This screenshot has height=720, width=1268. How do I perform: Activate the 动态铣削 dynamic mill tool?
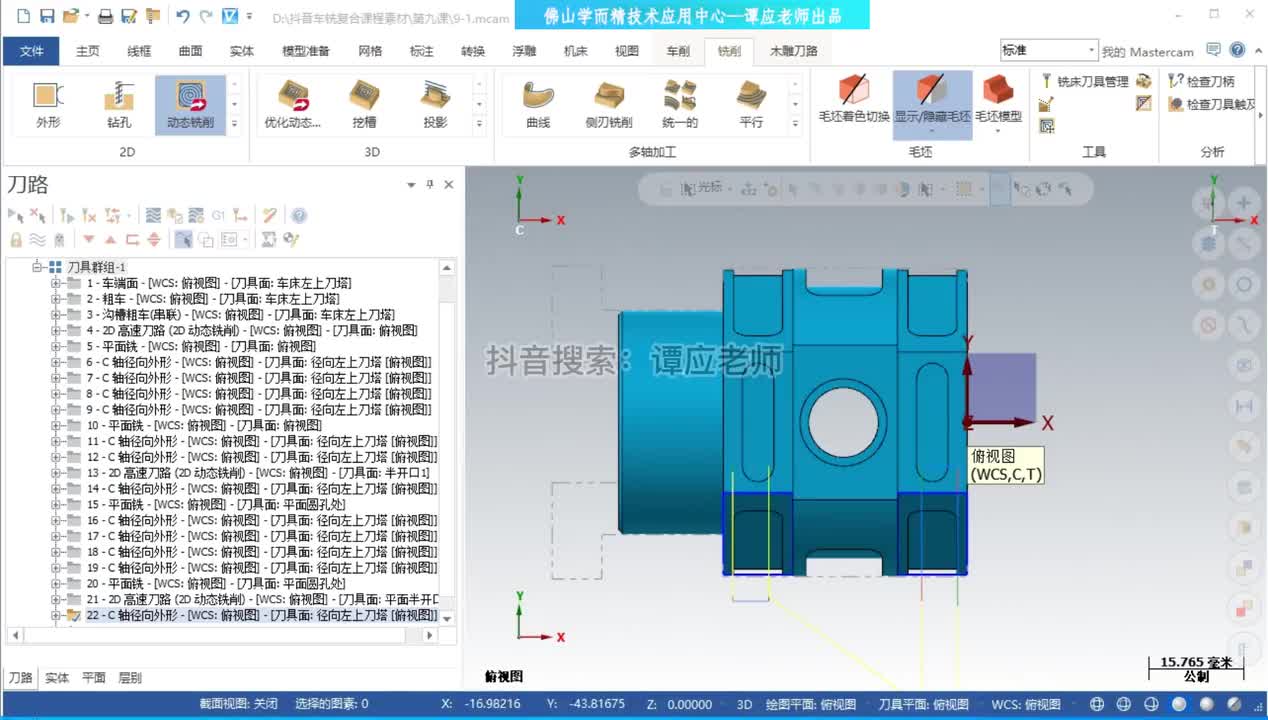(190, 104)
